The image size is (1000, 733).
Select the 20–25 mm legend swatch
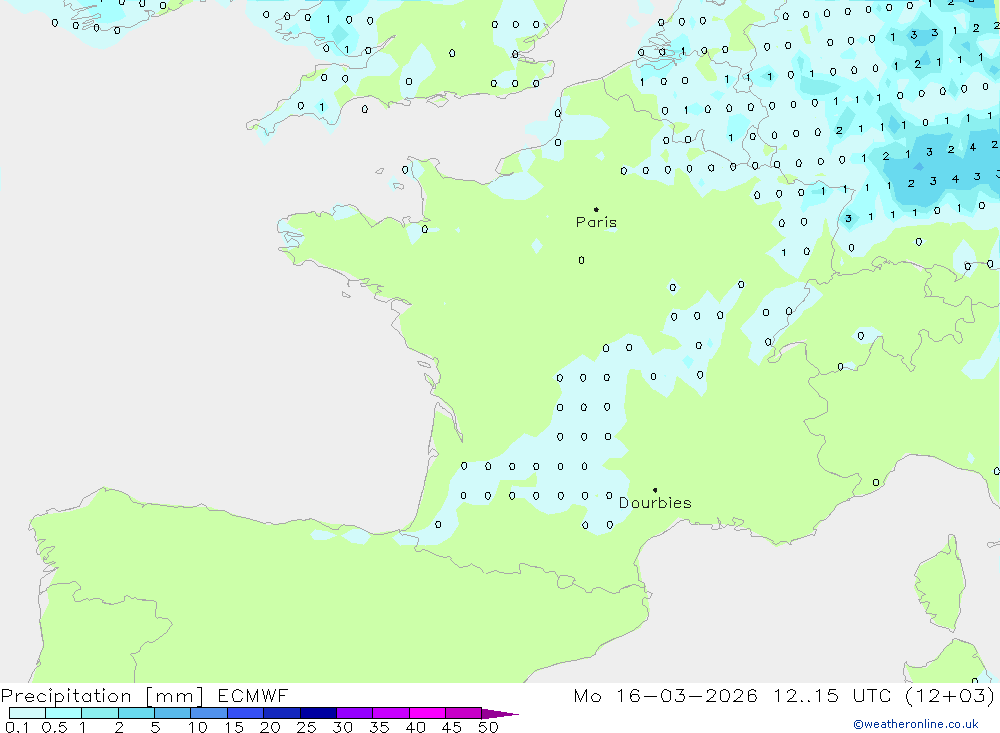(x=282, y=713)
